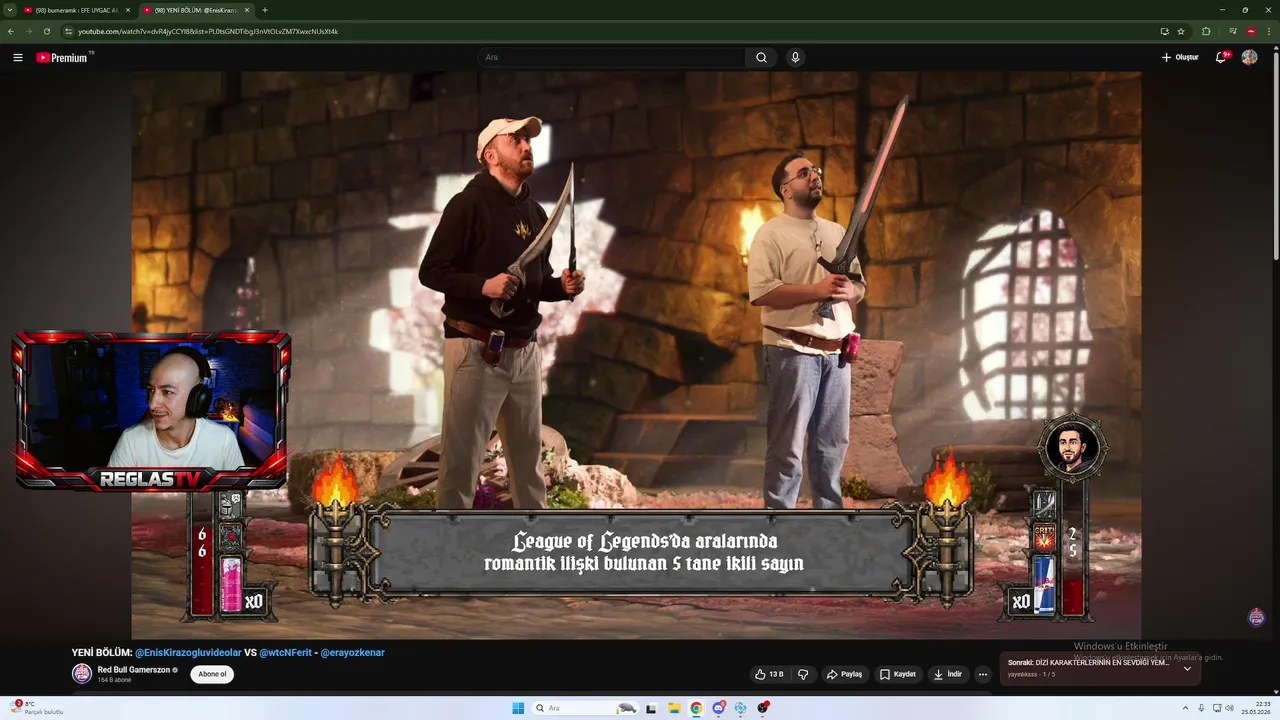Open Chrome from the taskbar
Viewport: 1280px width, 720px height.
[x=696, y=708]
